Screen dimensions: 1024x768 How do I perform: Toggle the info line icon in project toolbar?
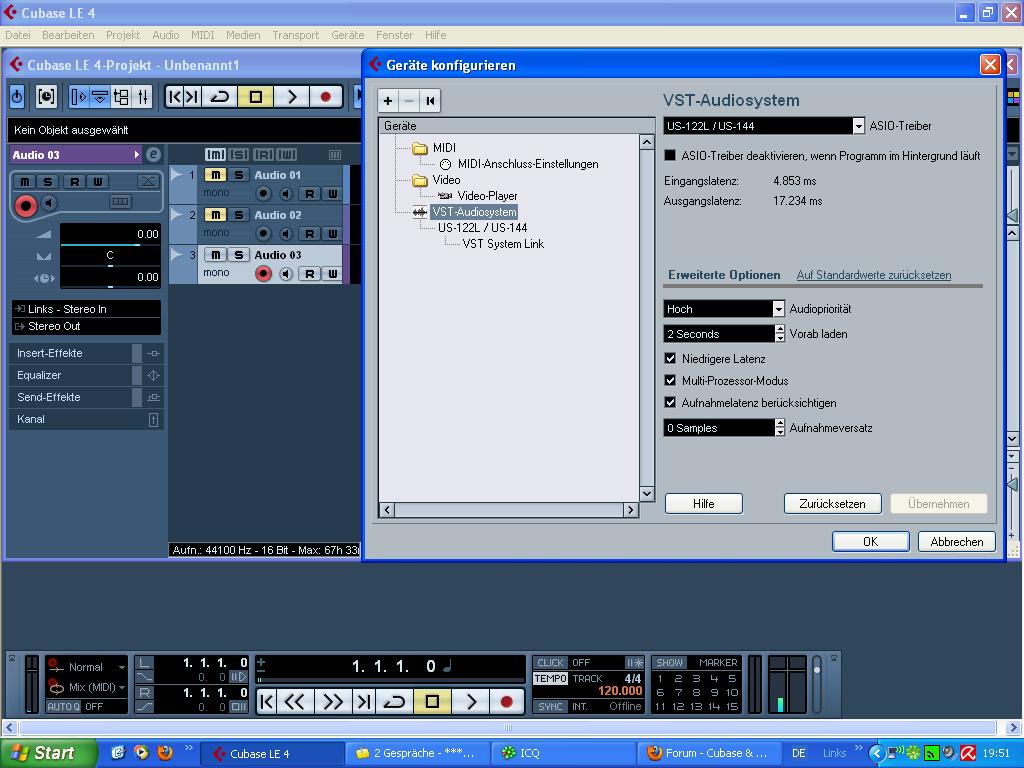(99, 97)
